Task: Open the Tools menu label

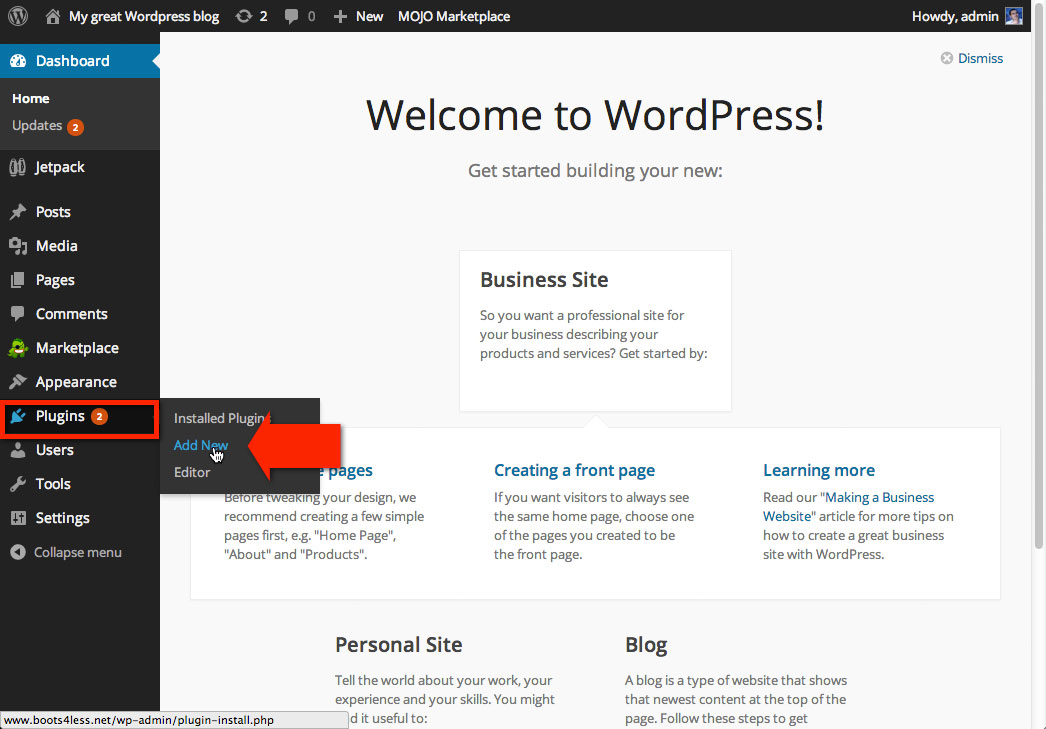Action: point(53,484)
